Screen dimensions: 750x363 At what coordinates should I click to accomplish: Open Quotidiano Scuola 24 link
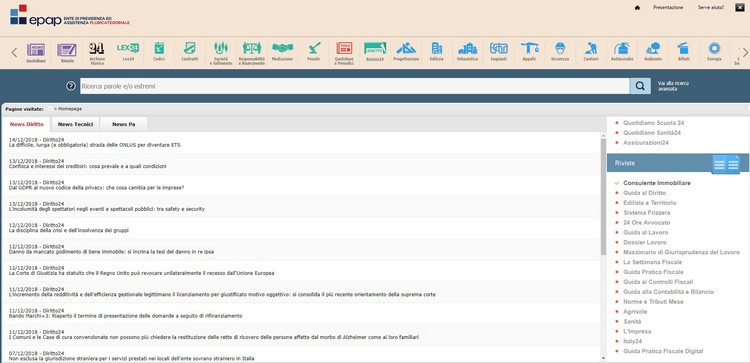(x=653, y=123)
